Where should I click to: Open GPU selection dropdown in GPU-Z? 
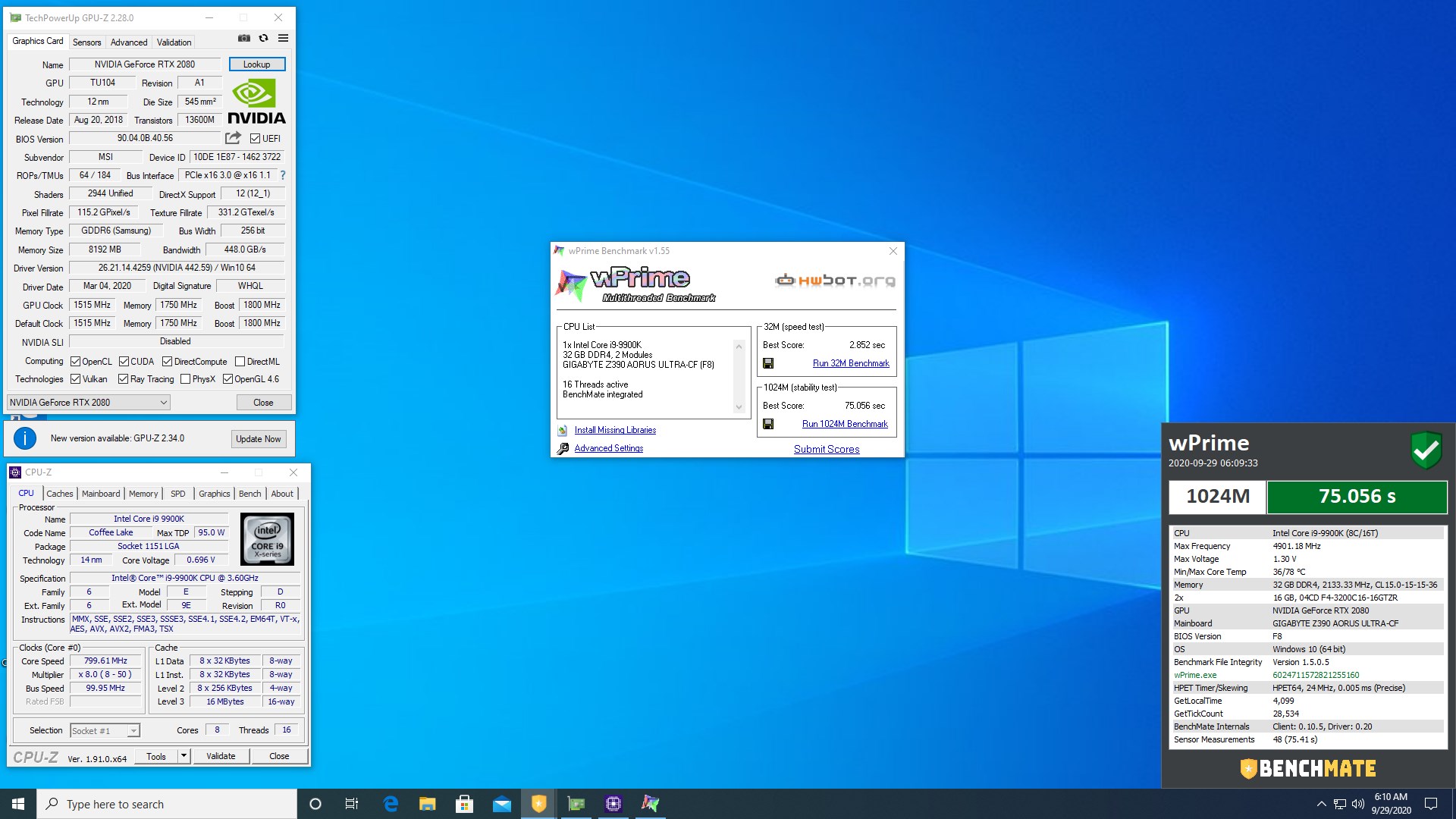pos(89,403)
